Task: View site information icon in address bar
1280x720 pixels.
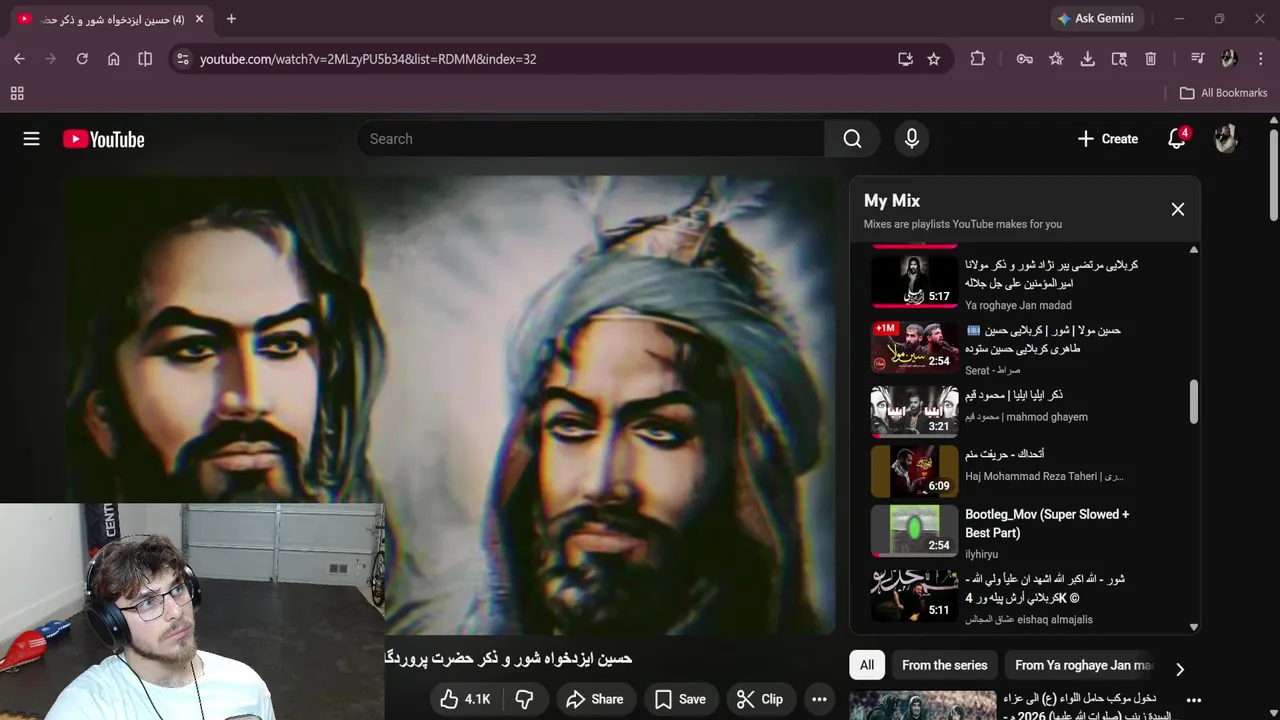Action: pos(182,59)
